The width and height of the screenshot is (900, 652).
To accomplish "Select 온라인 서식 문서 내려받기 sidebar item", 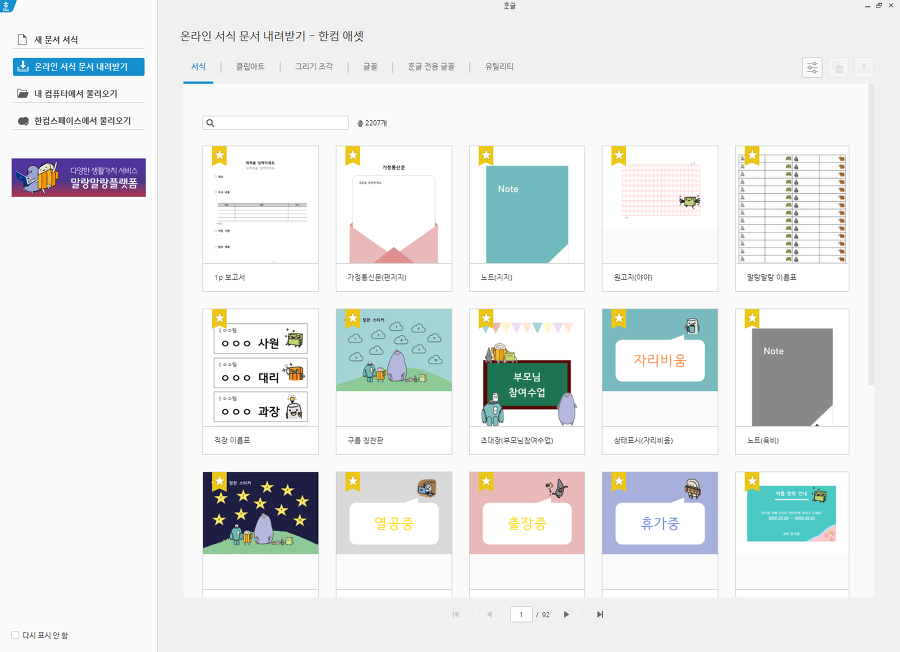I will tap(79, 67).
